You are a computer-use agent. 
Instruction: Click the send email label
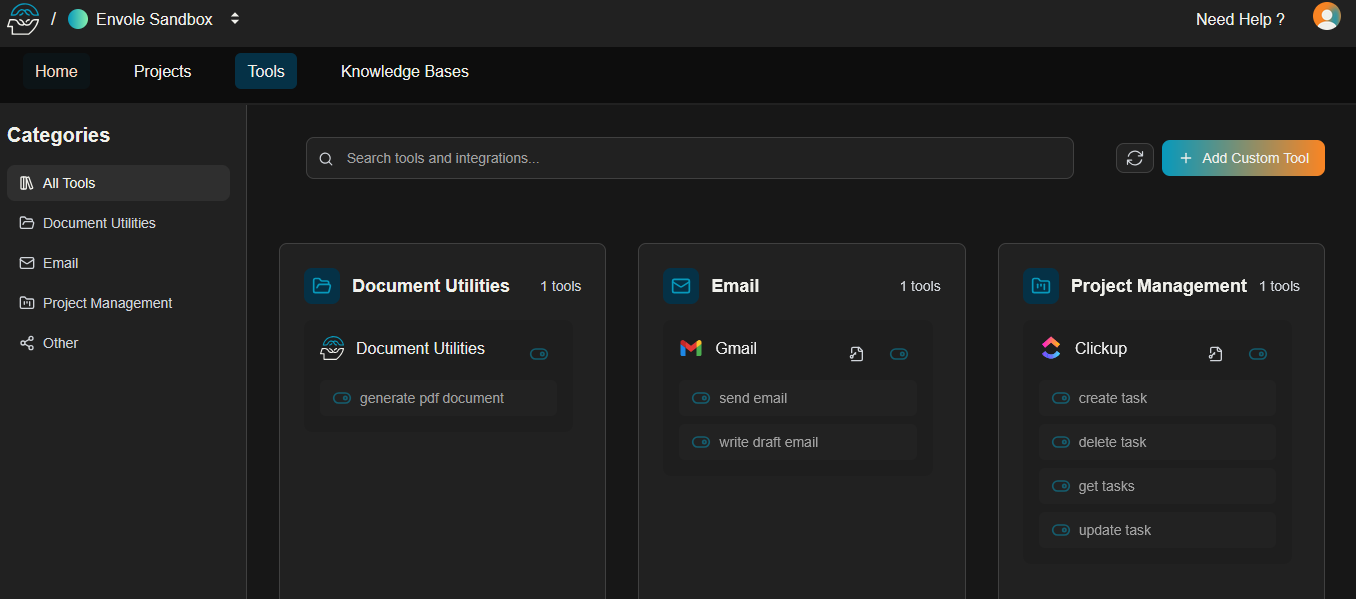click(753, 398)
